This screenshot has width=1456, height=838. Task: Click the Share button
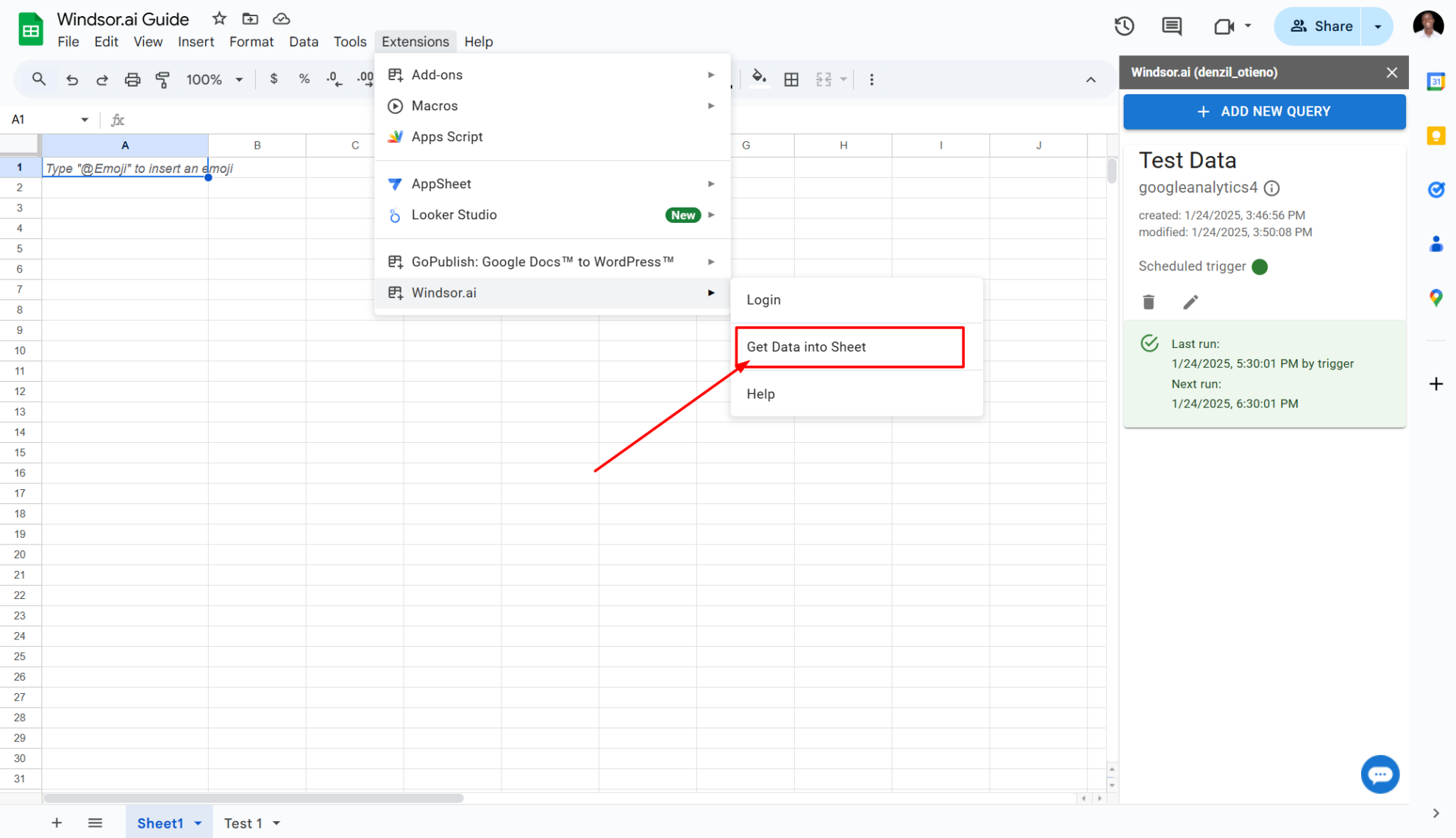(1321, 26)
